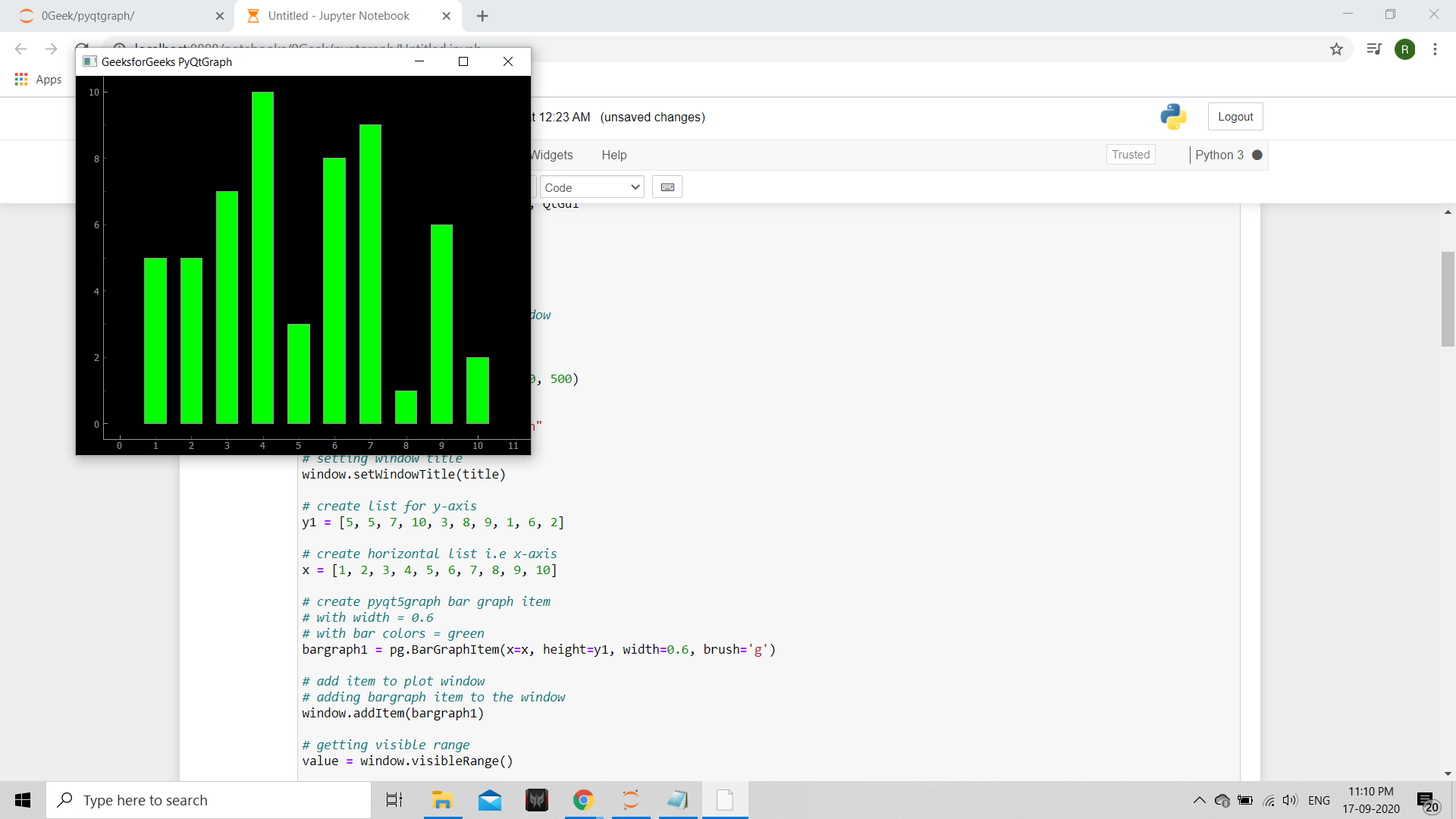Click the command palette keyboard icon
The width and height of the screenshot is (1456, 819).
point(667,187)
